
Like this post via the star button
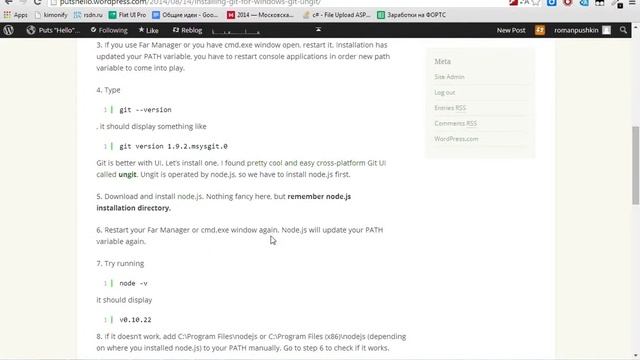149,30
